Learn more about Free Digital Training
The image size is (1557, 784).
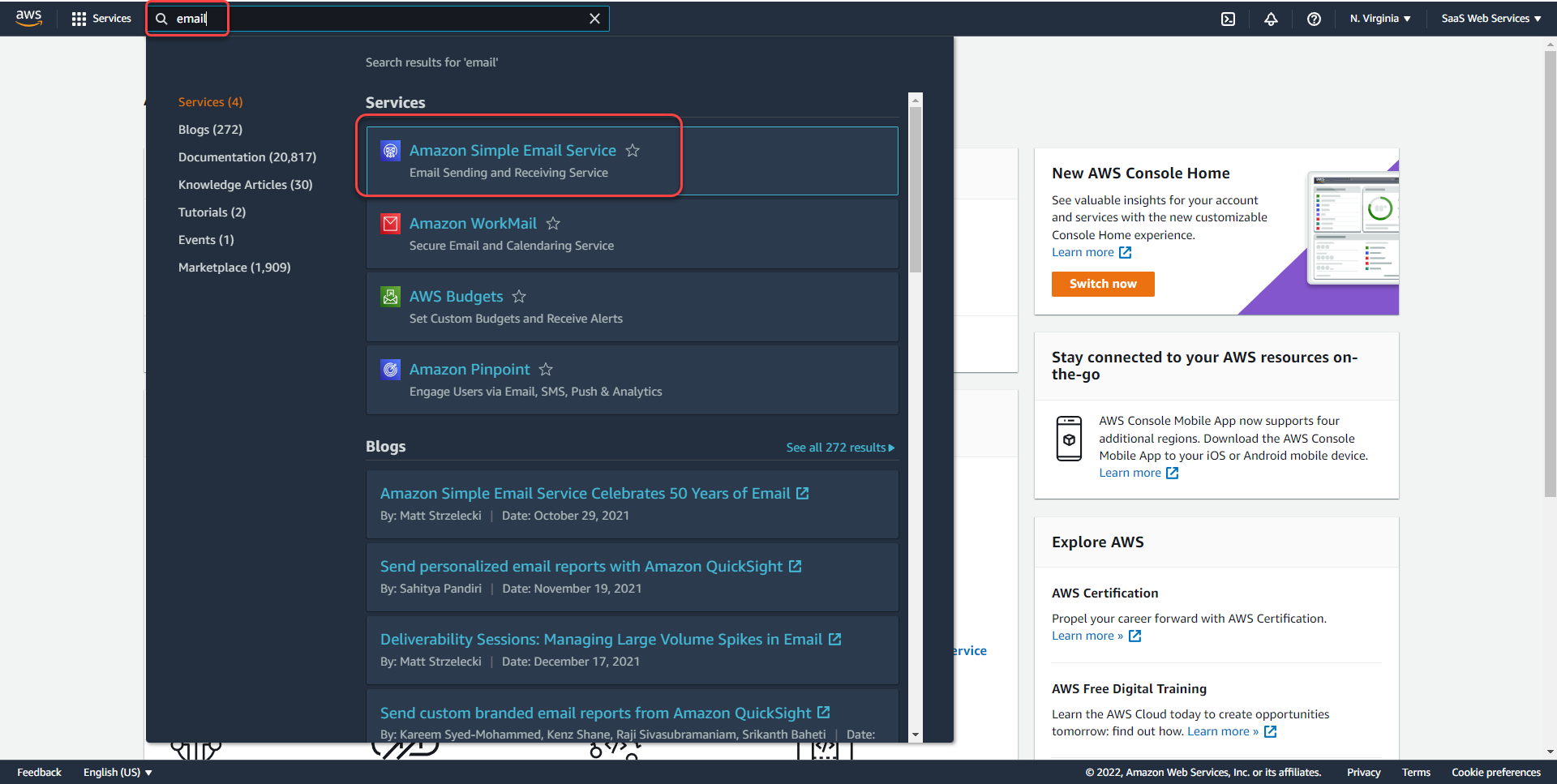tap(1232, 731)
